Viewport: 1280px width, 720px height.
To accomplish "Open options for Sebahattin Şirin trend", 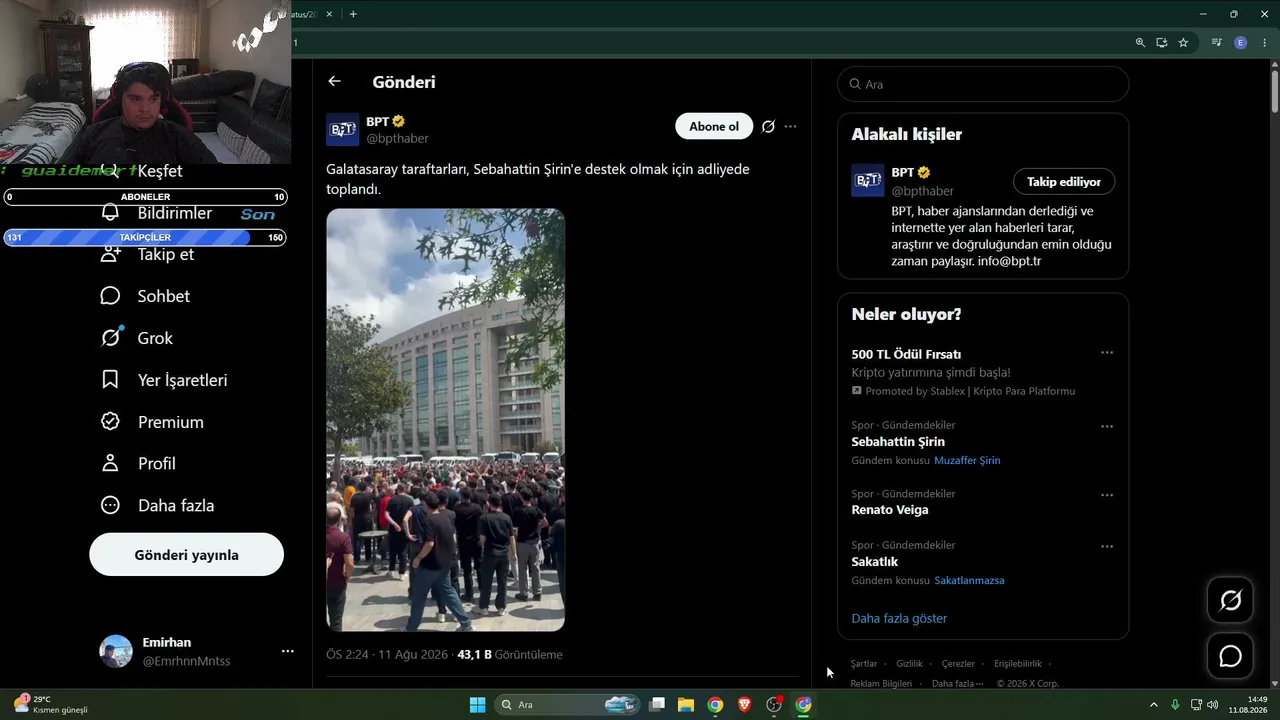I will (x=1107, y=427).
